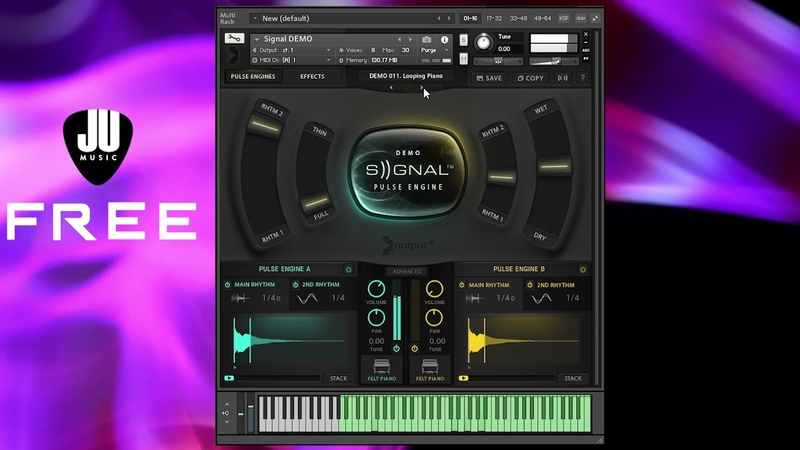Screen dimensions: 800x450
Task: Select Engine B main rhythm waveform shape
Action: pyautogui.click(x=474, y=298)
